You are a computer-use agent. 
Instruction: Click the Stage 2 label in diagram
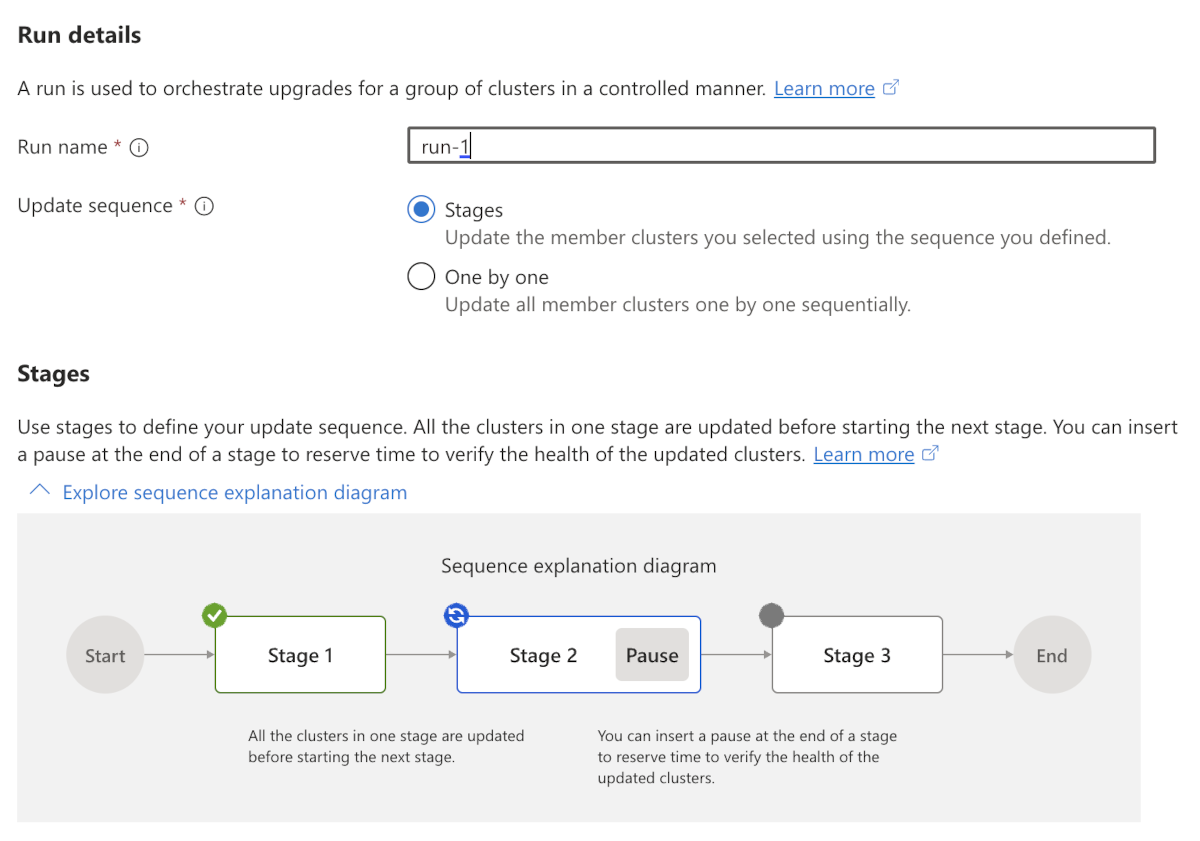point(543,656)
